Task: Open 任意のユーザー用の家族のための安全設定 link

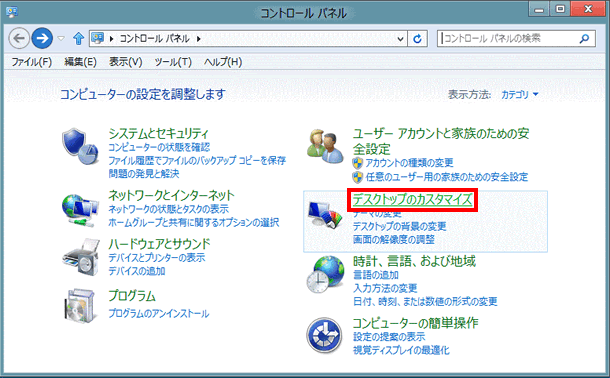Action: click(447, 177)
